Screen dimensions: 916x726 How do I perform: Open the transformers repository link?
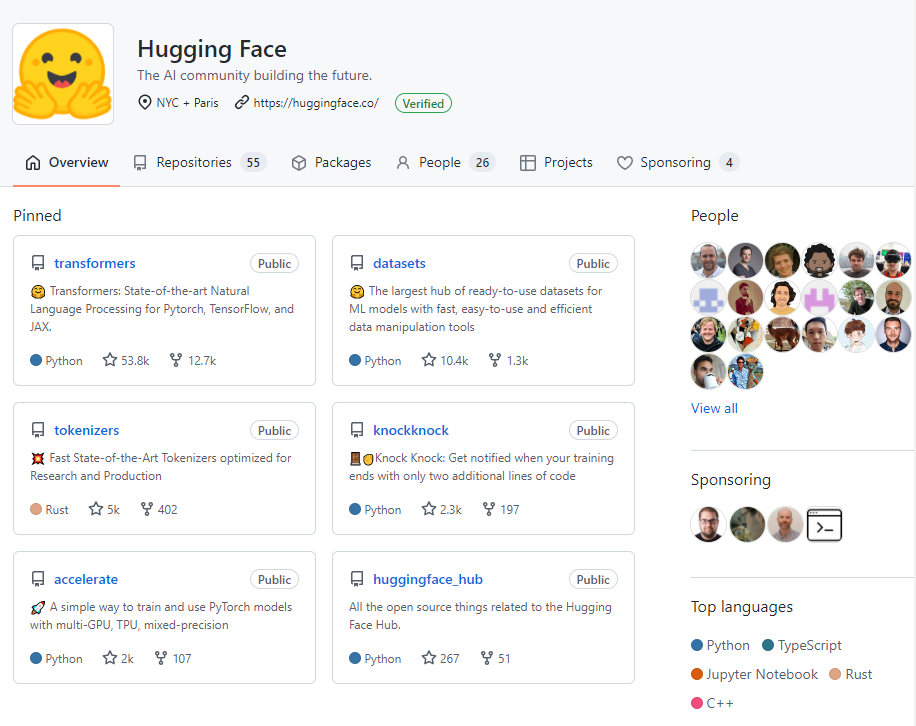(x=95, y=263)
